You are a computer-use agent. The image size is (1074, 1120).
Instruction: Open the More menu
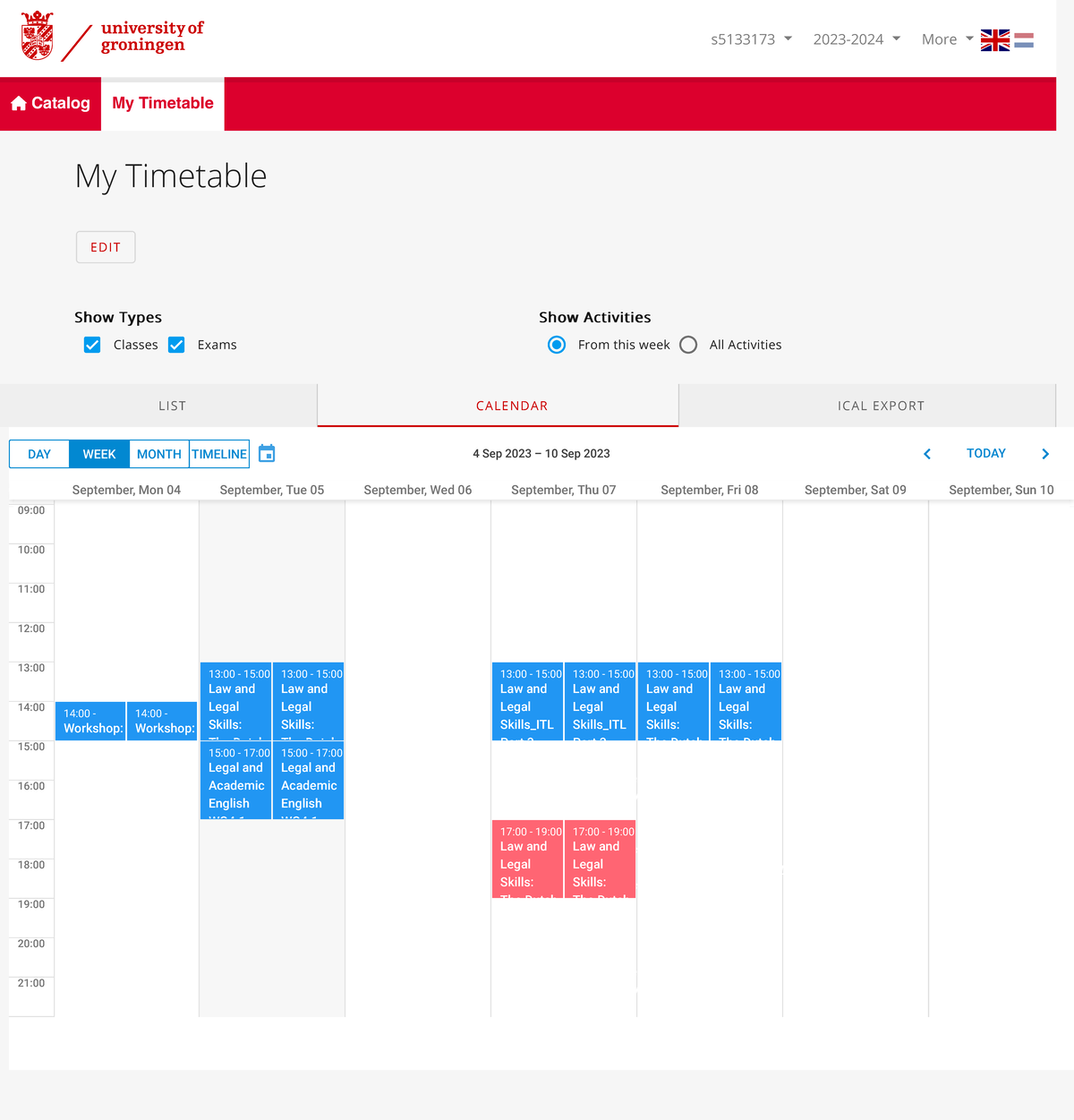pos(945,39)
